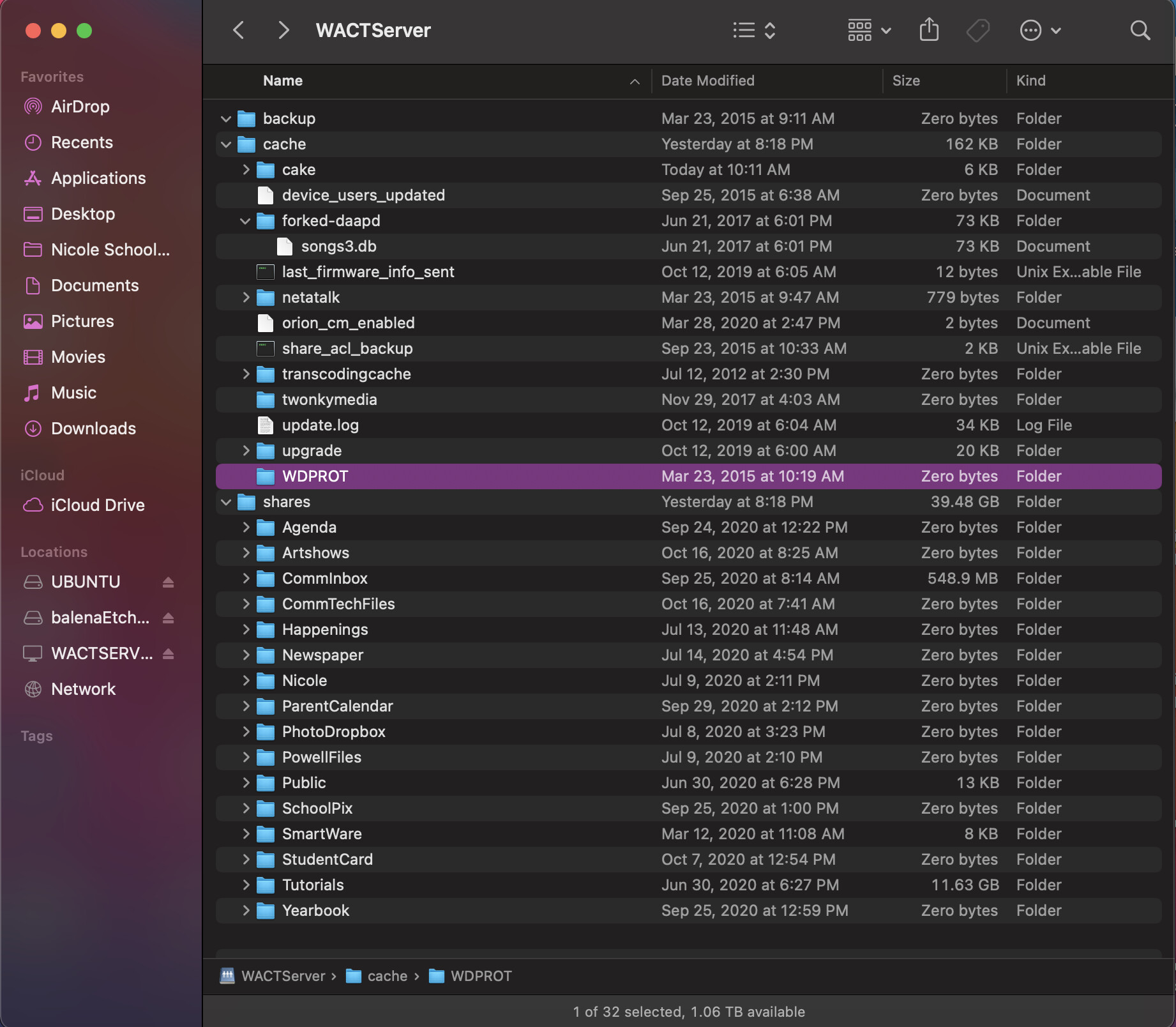Click WACTServer in the path bar

pos(273,976)
